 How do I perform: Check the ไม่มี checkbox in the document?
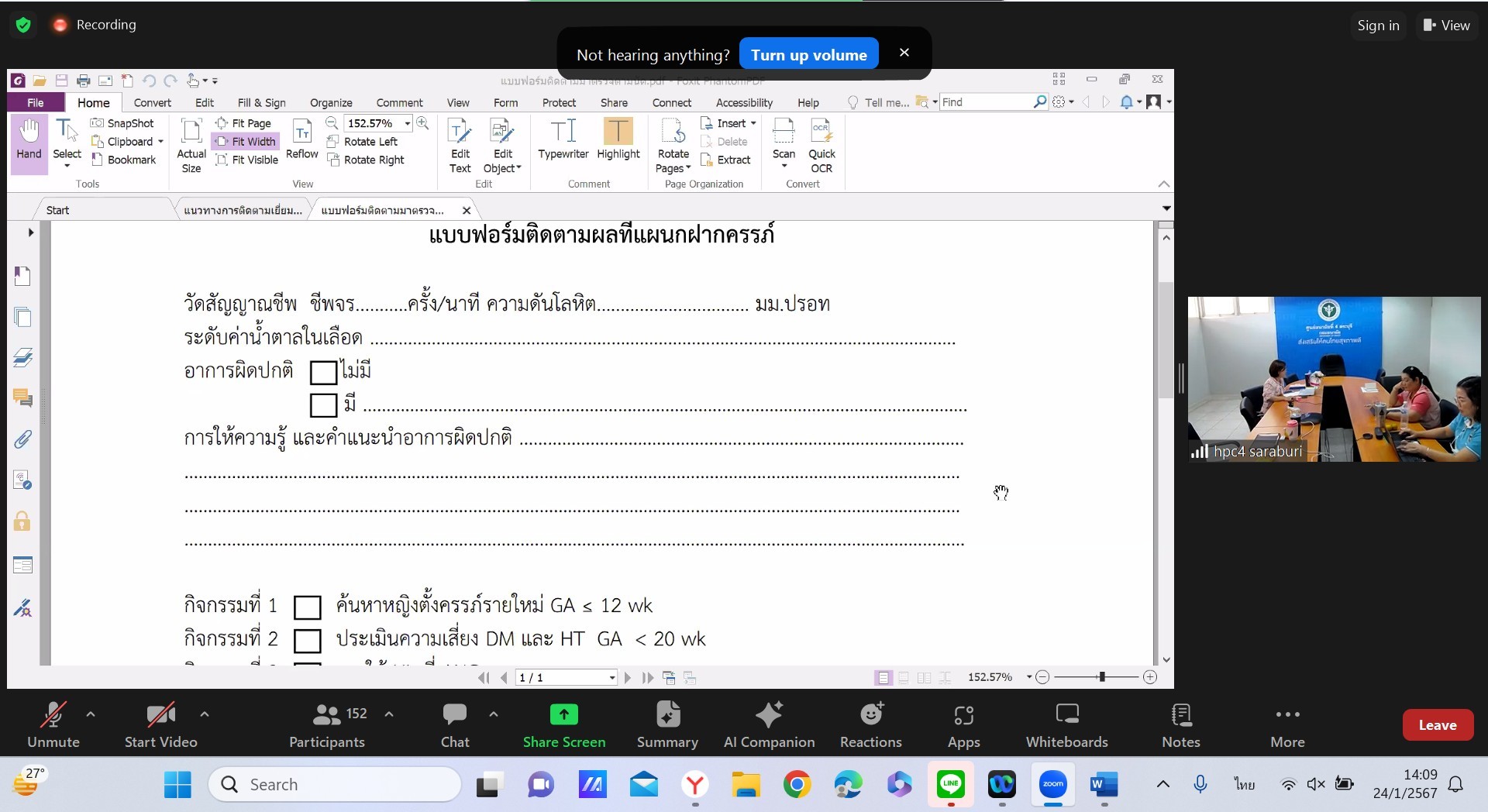[x=323, y=373]
